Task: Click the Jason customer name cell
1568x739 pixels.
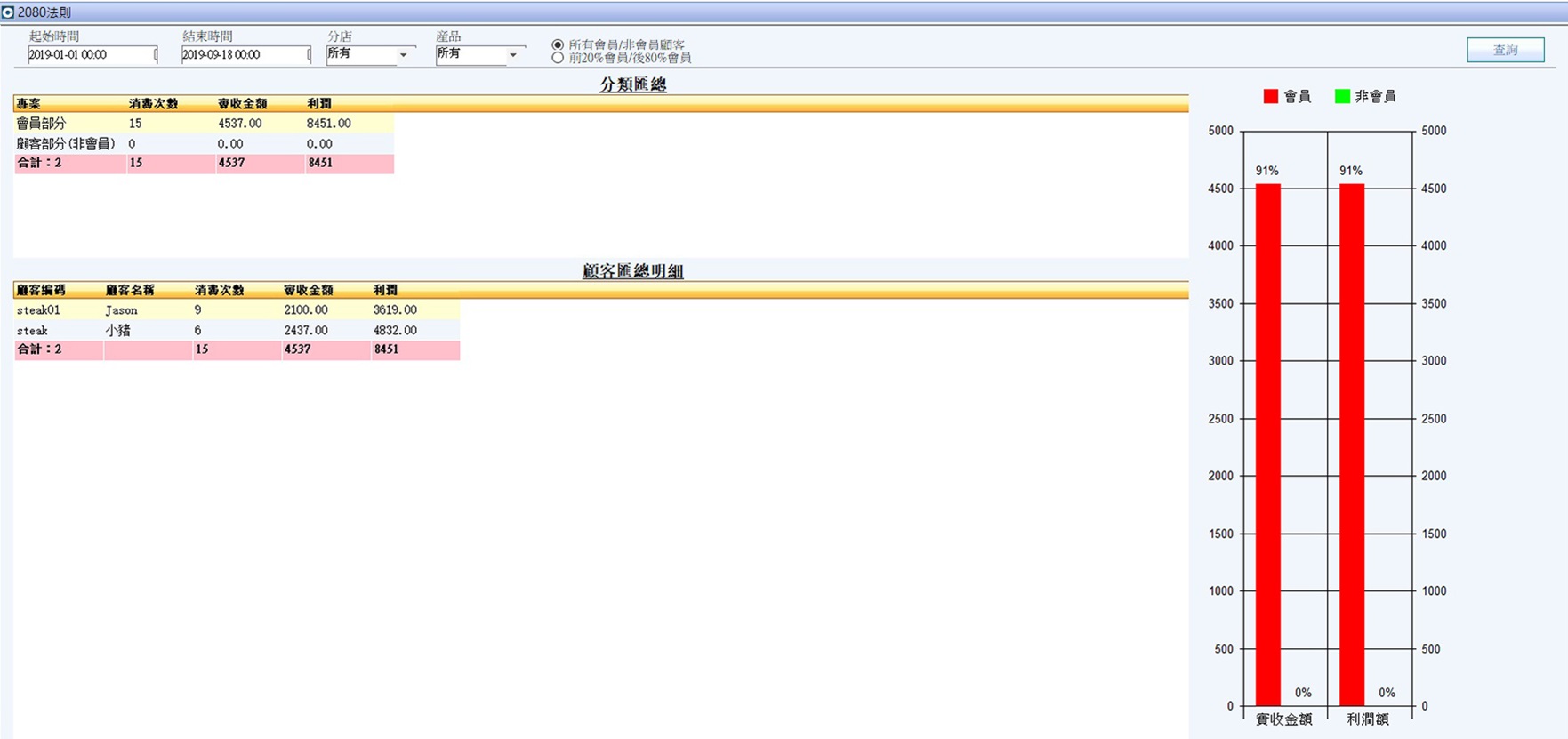Action: (x=122, y=310)
